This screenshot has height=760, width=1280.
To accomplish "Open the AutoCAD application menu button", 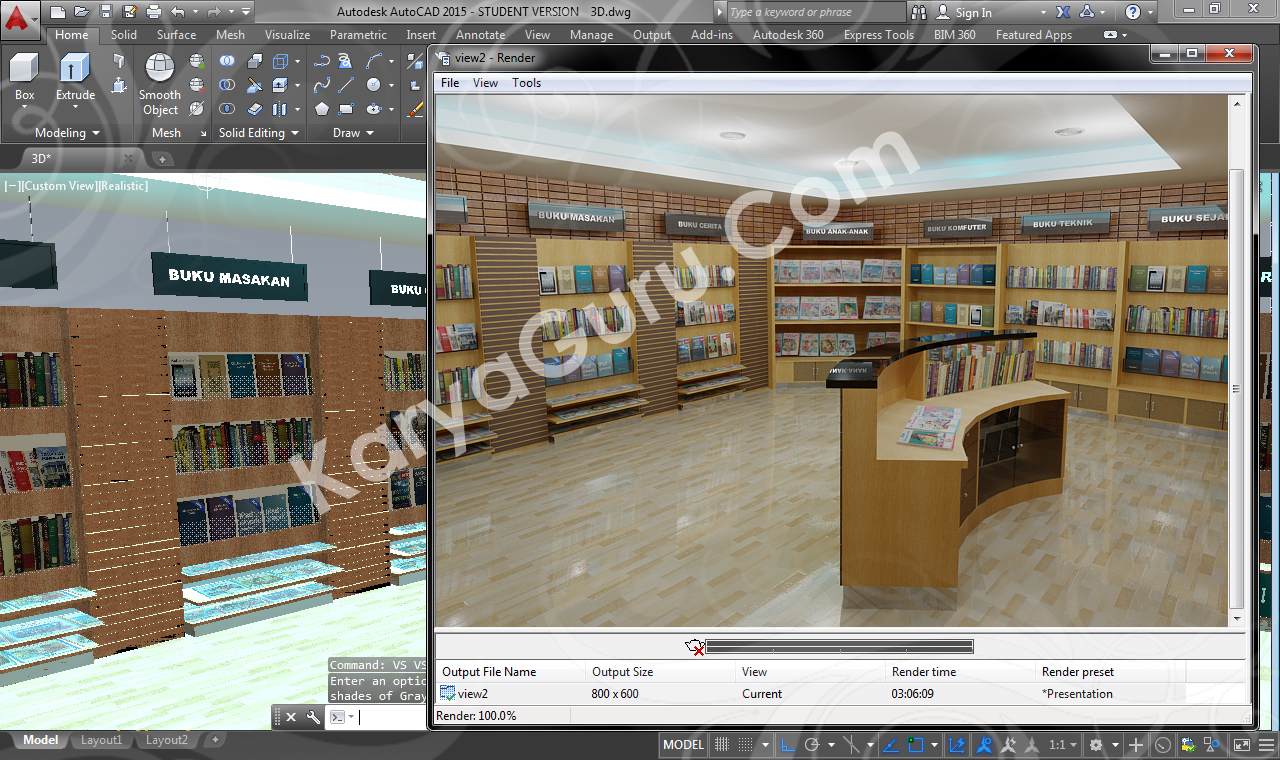I will 20,17.
